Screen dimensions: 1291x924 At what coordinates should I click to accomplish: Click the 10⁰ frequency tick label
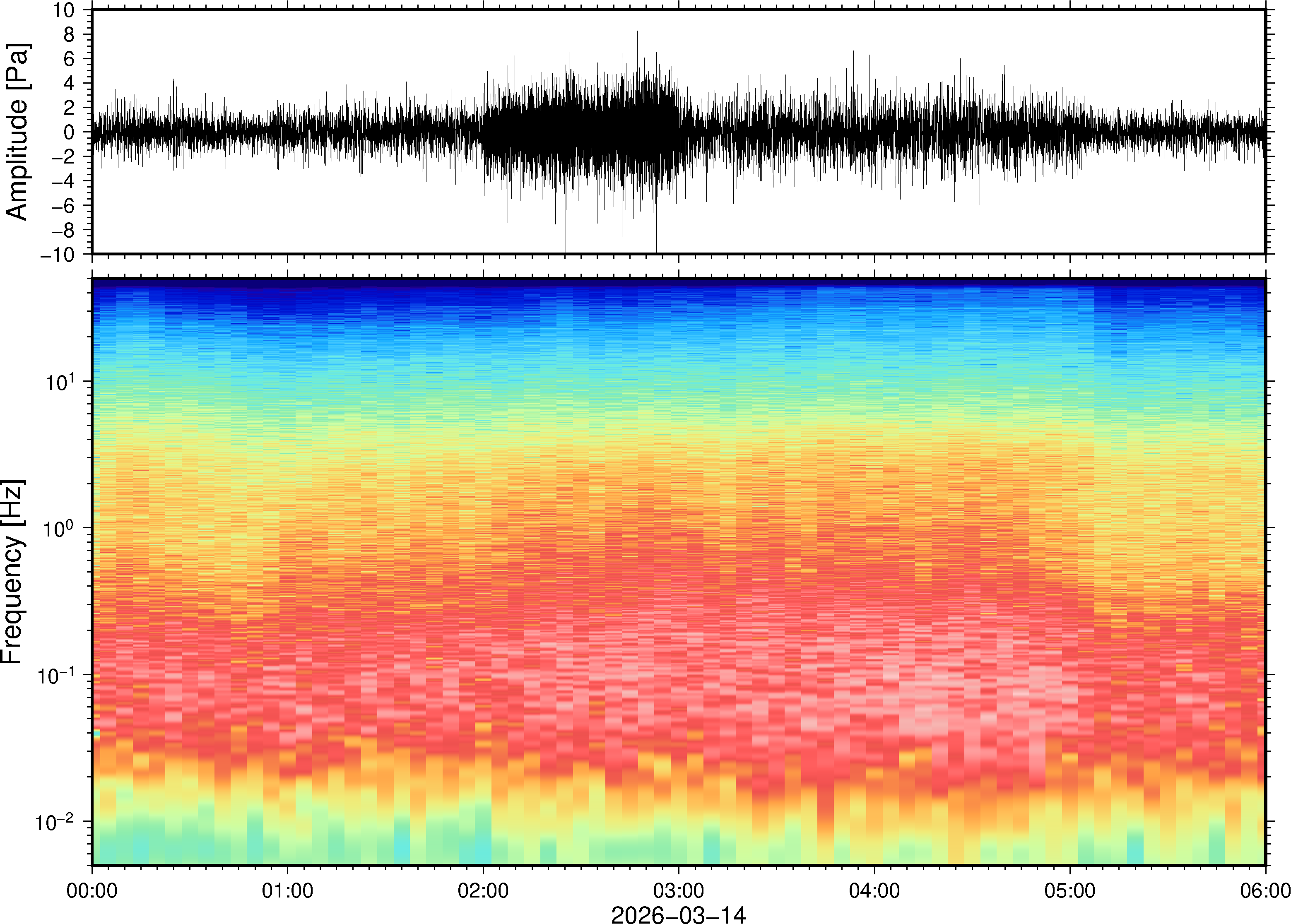click(x=59, y=528)
